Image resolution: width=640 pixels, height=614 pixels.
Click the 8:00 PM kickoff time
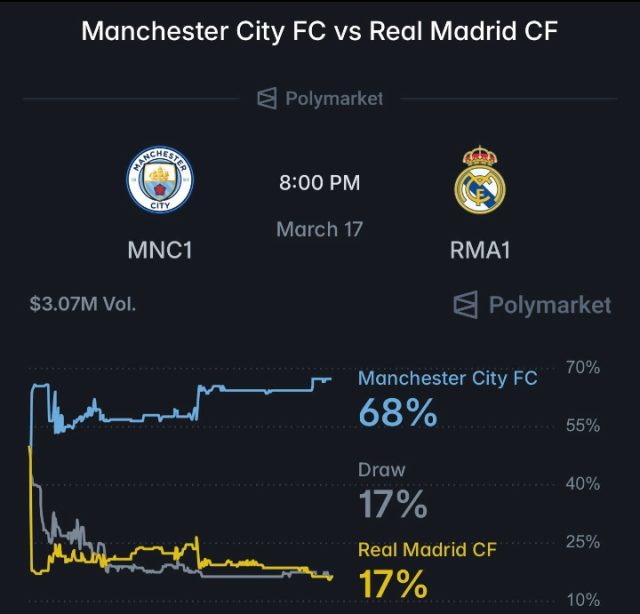[319, 183]
